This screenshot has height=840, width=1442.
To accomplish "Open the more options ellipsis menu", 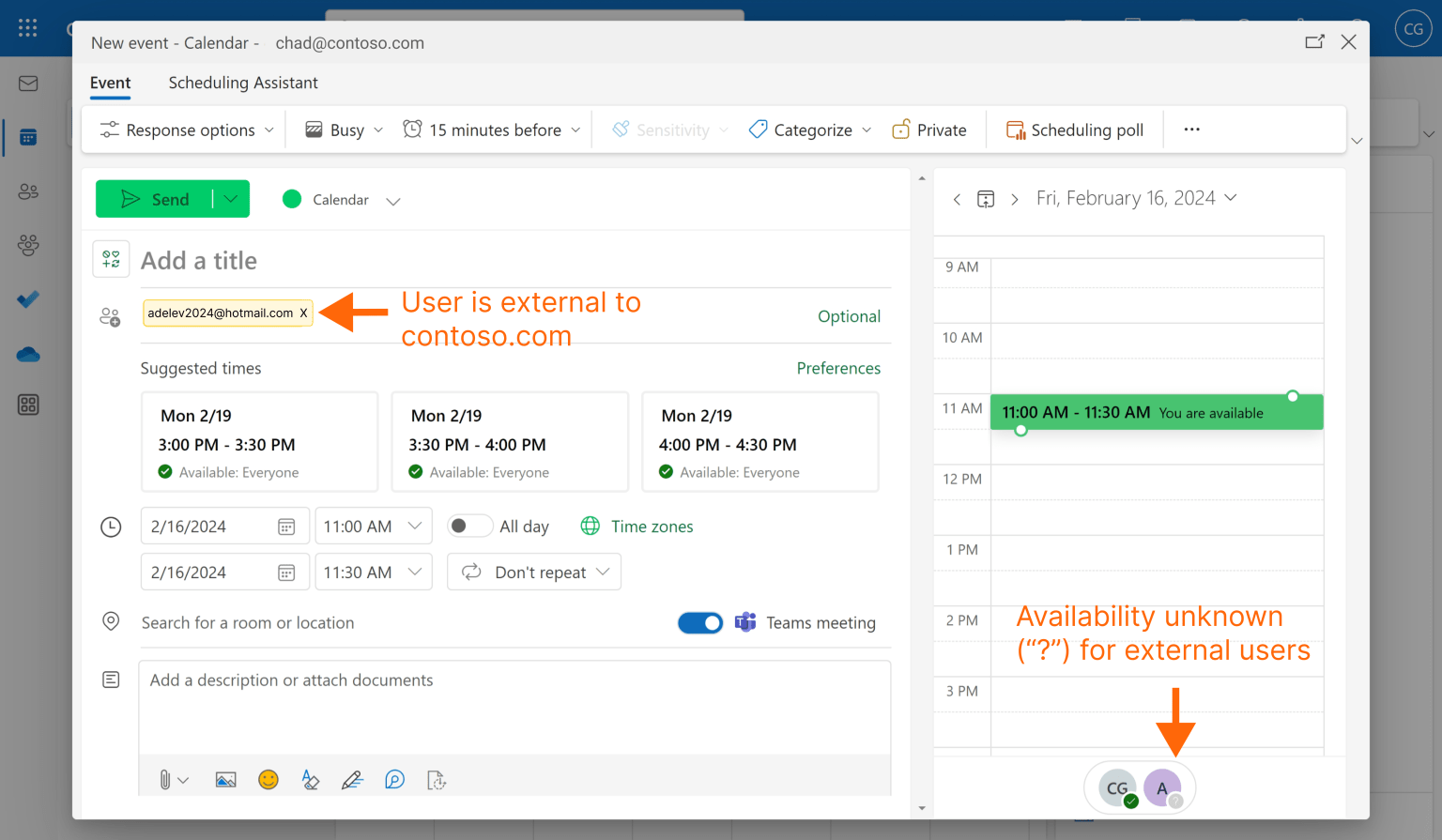I will tap(1191, 130).
